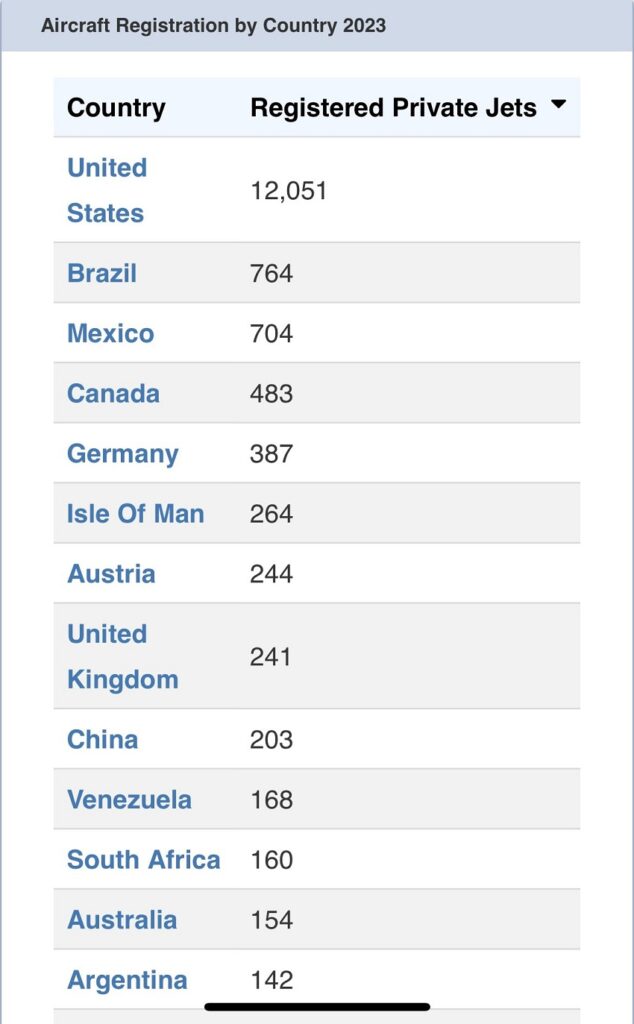Sort by Registered Private Jets column header
The height and width of the screenshot is (1024, 634).
393,108
